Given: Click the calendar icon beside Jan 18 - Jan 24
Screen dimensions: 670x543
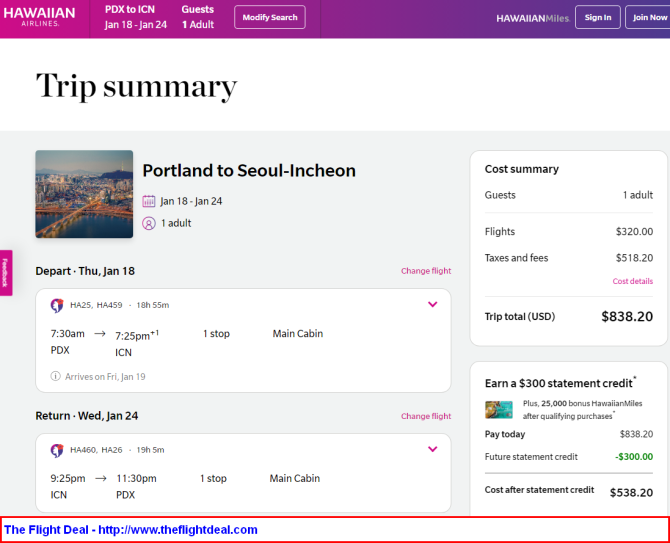Looking at the screenshot, I should pyautogui.click(x=149, y=201).
